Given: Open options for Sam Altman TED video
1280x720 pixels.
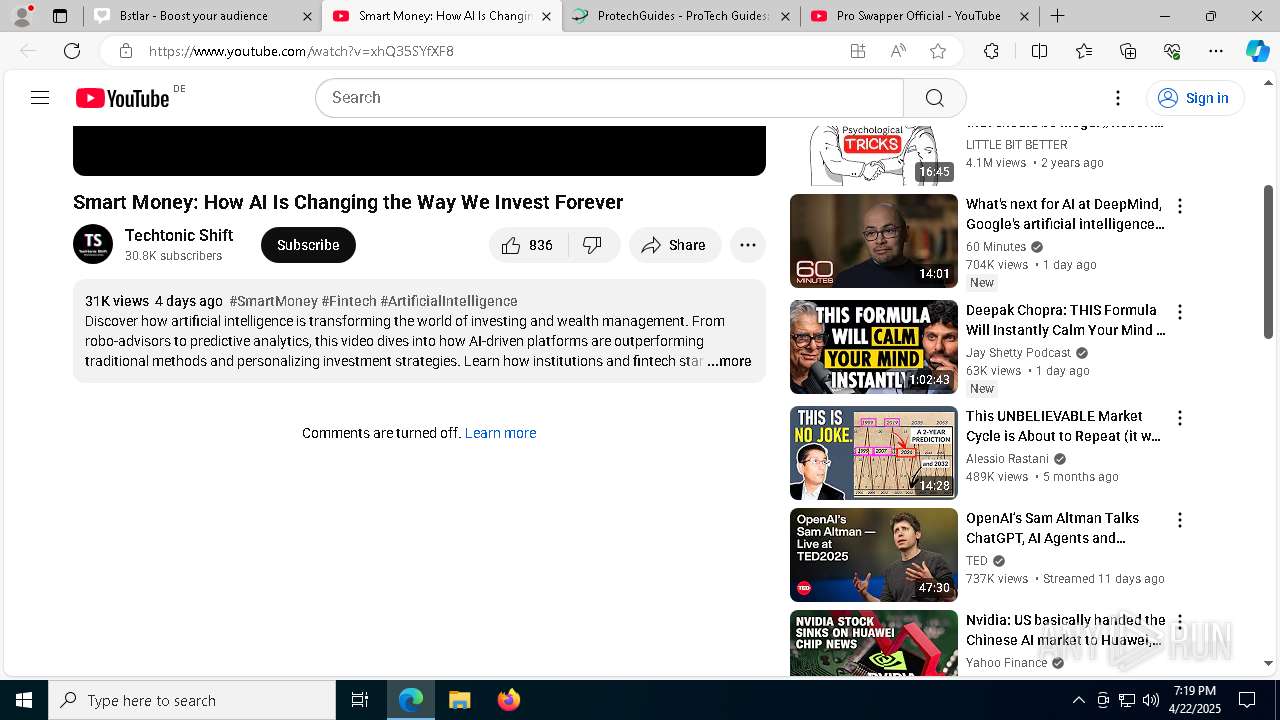Looking at the screenshot, I should (1180, 520).
